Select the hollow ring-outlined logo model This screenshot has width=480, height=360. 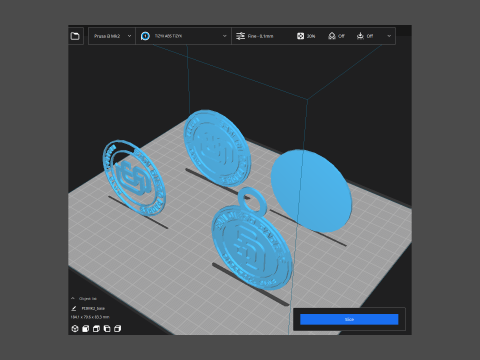pos(134,178)
